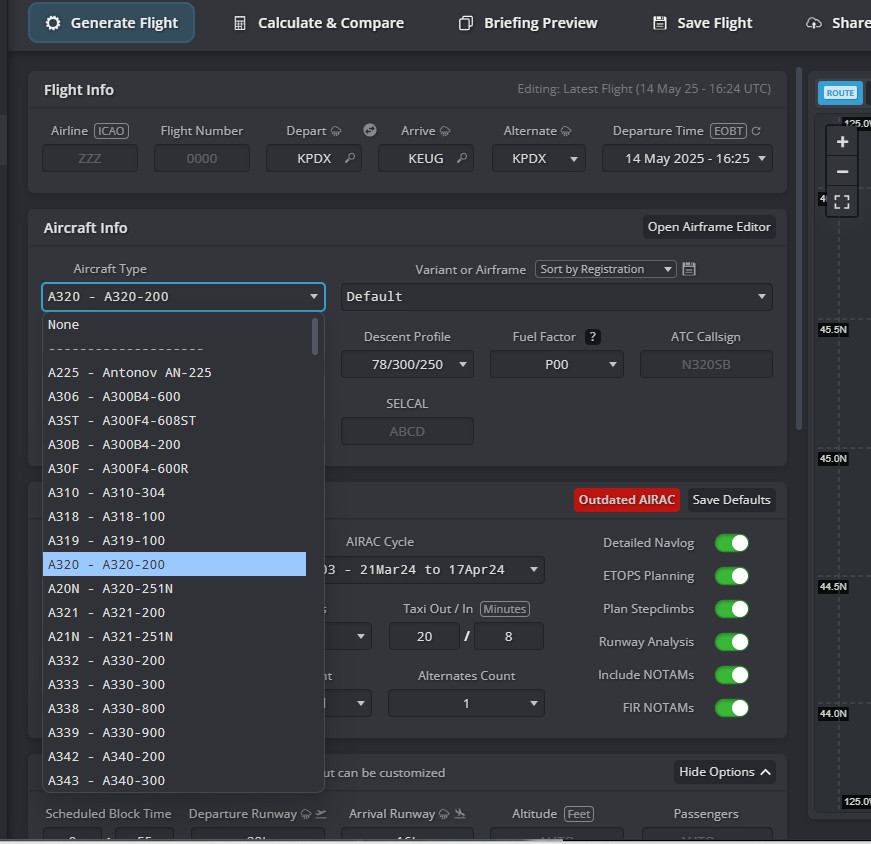Open the Alternates Count dropdown
Image resolution: width=871 pixels, height=844 pixels.
click(x=466, y=703)
